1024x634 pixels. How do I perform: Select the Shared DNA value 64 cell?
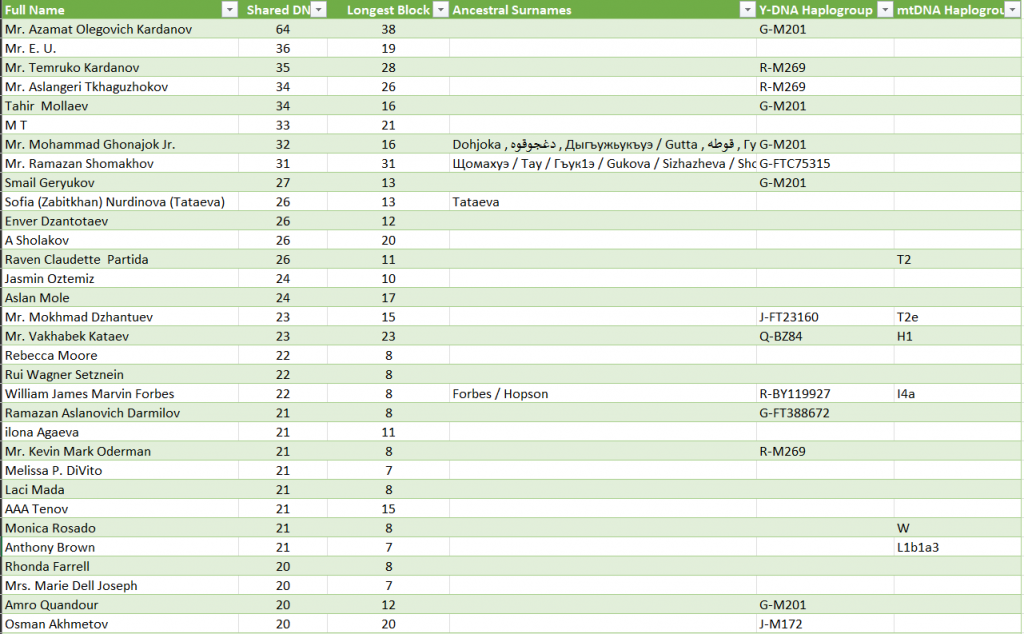283,29
